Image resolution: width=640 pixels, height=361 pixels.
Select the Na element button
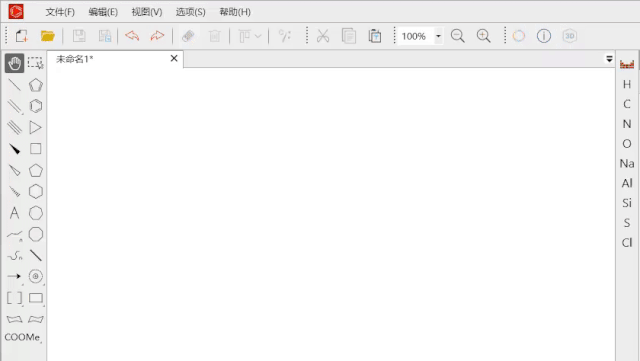(627, 164)
